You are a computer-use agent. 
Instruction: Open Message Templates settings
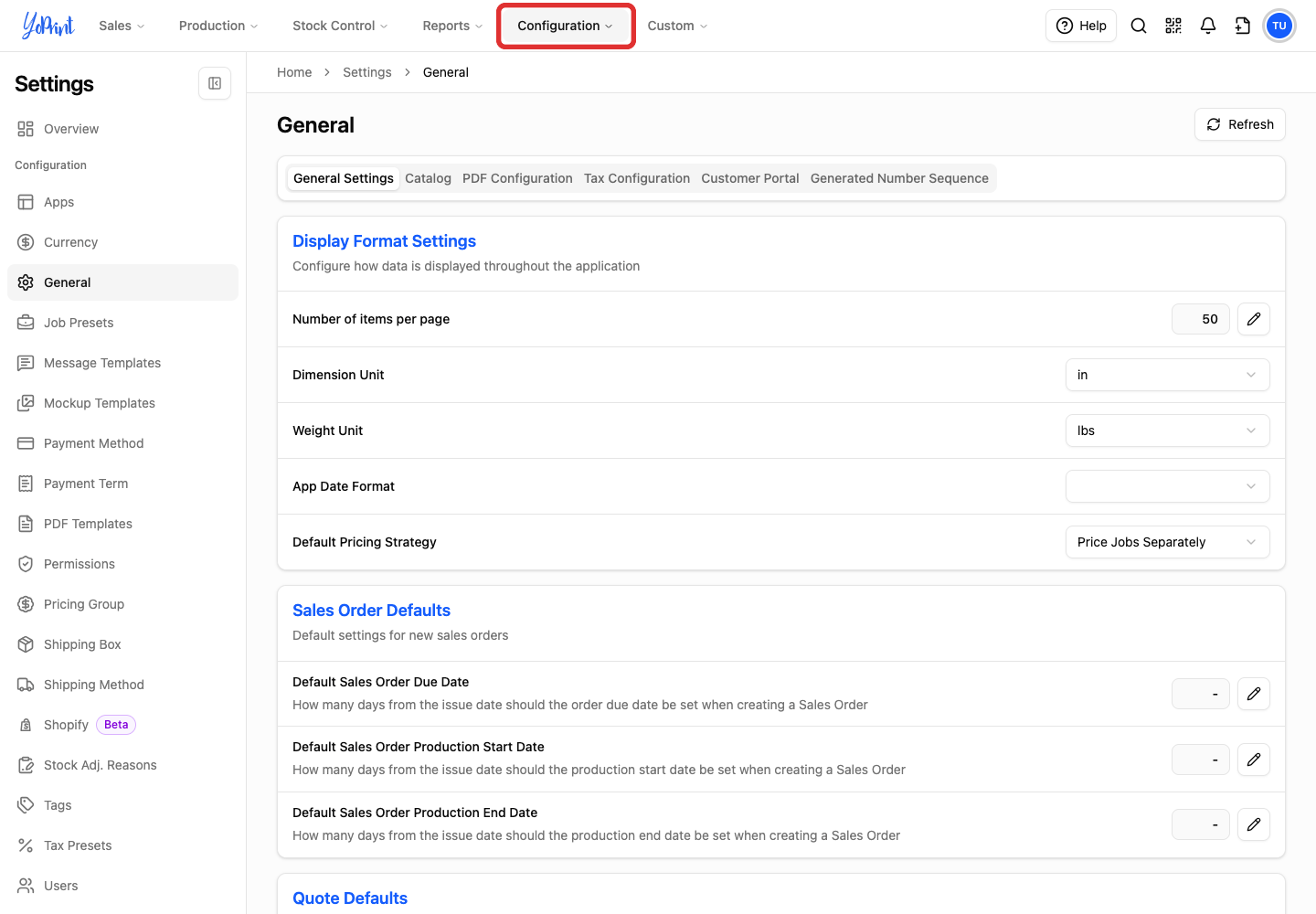point(122,363)
